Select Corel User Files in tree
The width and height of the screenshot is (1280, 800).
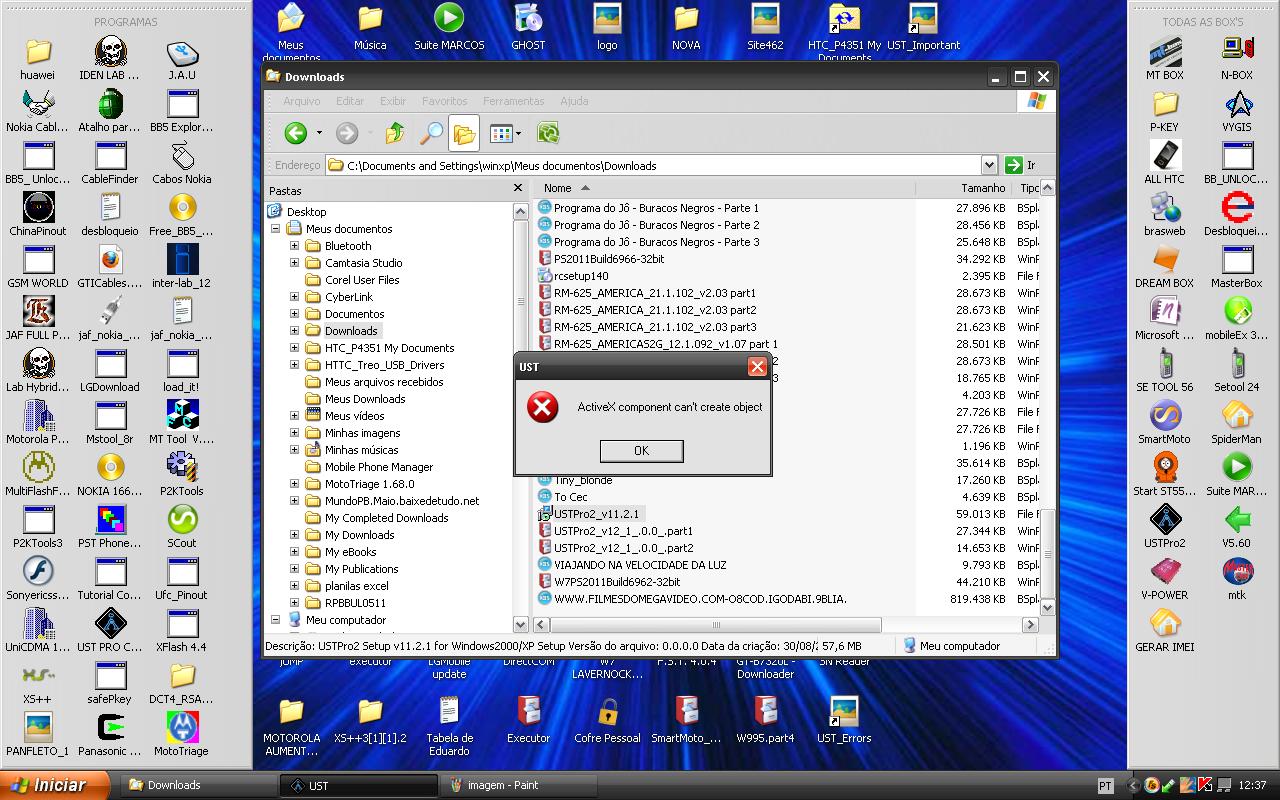click(362, 280)
